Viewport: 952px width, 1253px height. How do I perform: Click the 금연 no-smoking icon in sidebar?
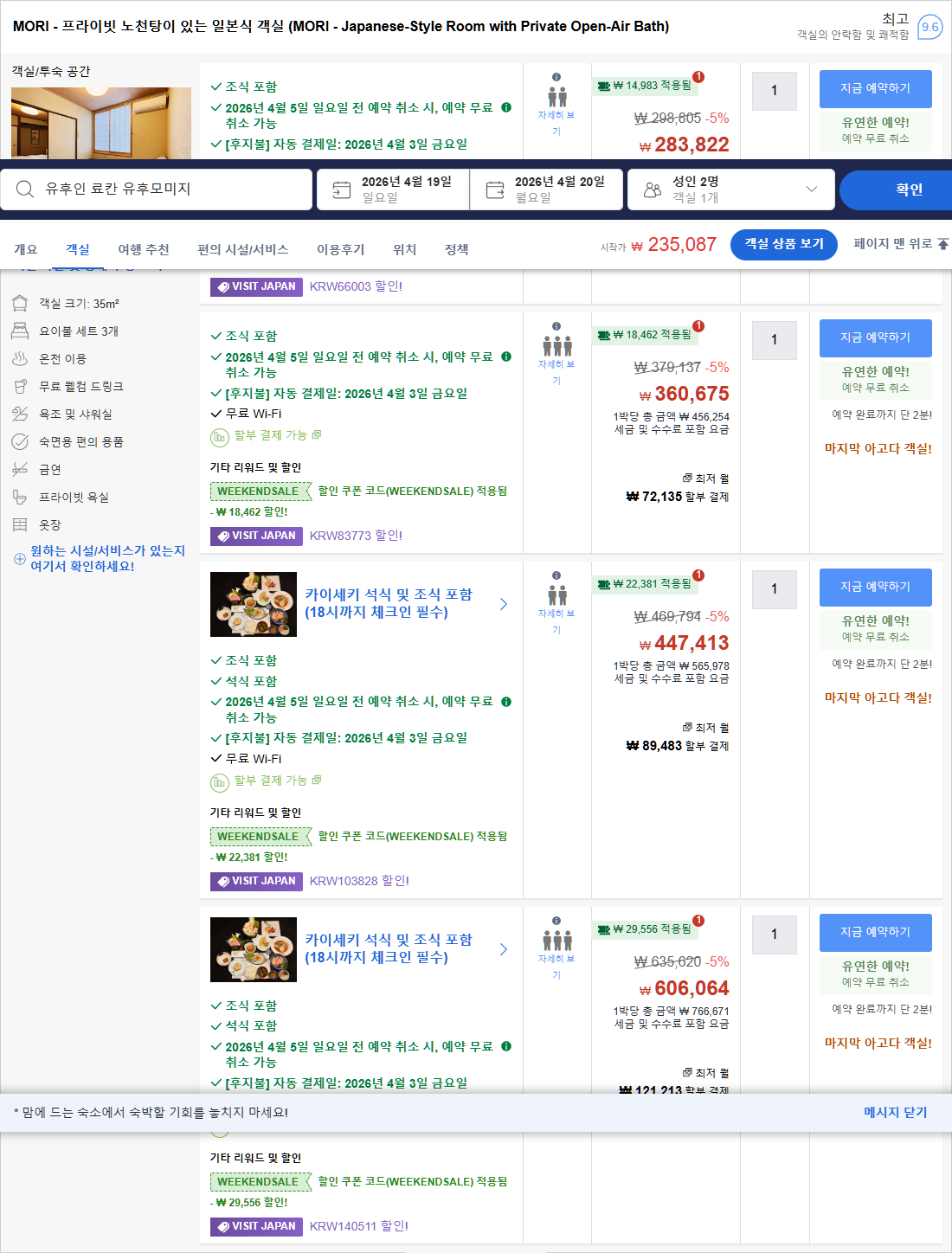click(19, 469)
